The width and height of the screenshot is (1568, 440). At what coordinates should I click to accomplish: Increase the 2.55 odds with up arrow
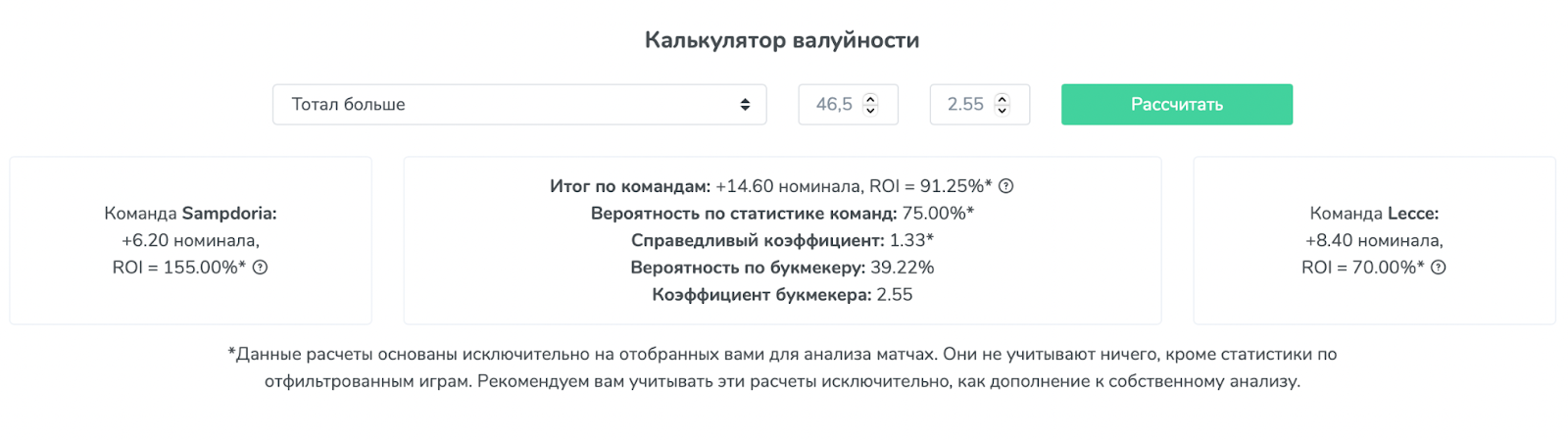1002,99
